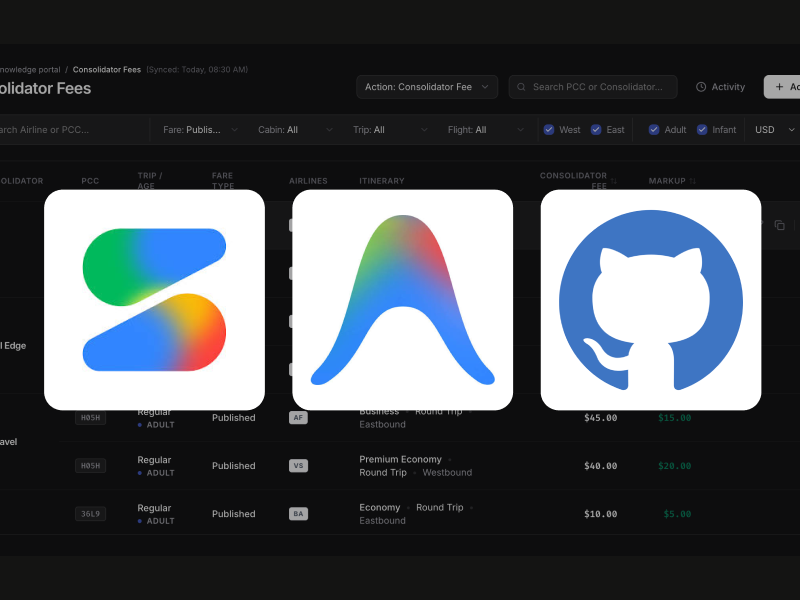Viewport: 800px width, 600px height.
Task: Click the rainbow A-shaped logo card
Action: (403, 300)
